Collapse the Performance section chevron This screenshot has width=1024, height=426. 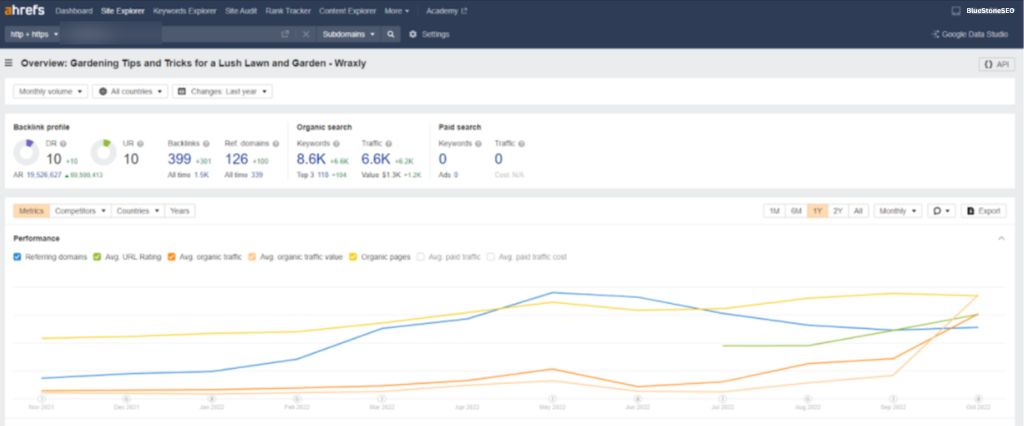click(x=1001, y=239)
